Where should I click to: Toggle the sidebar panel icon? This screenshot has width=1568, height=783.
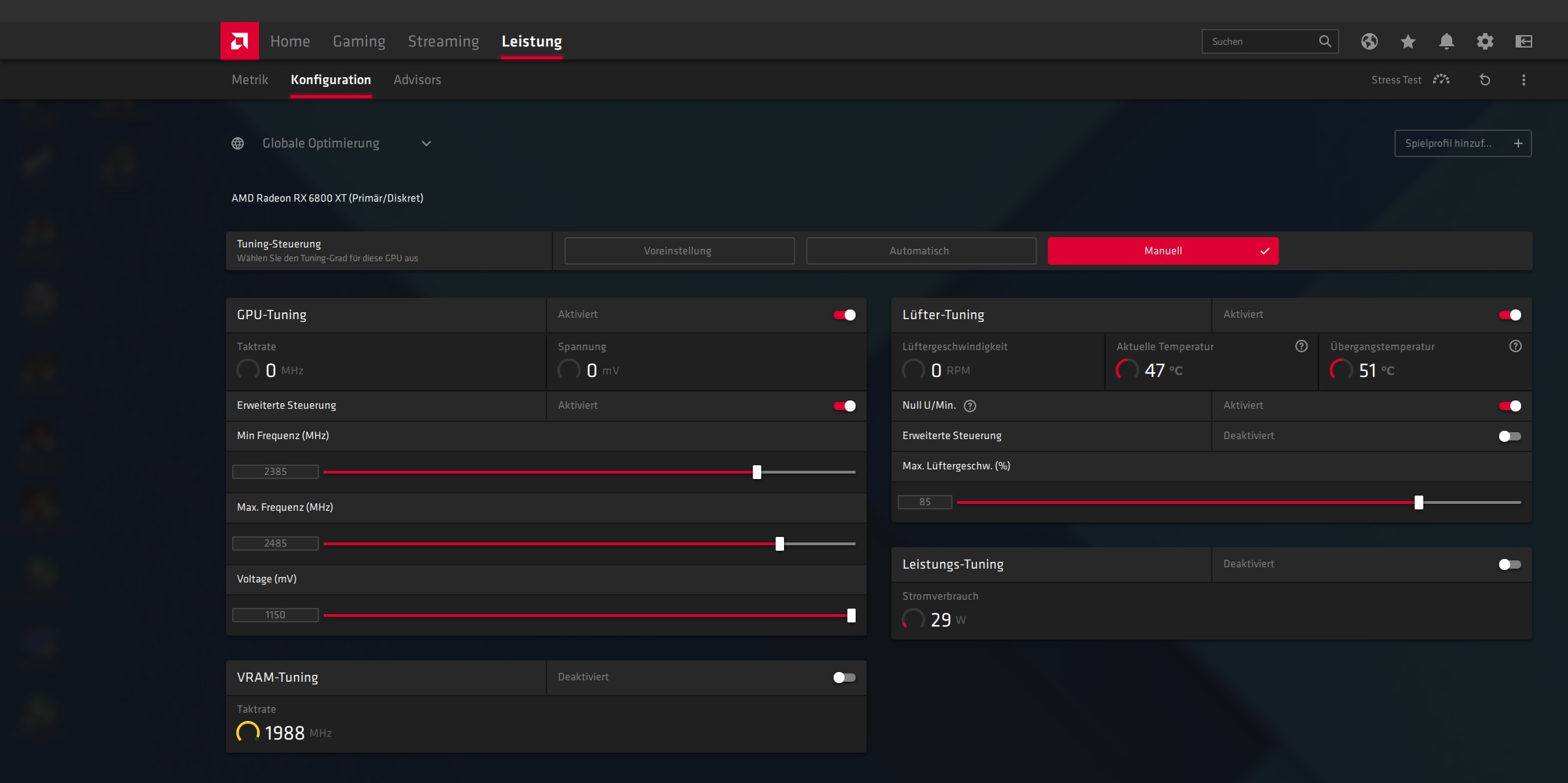click(1523, 41)
